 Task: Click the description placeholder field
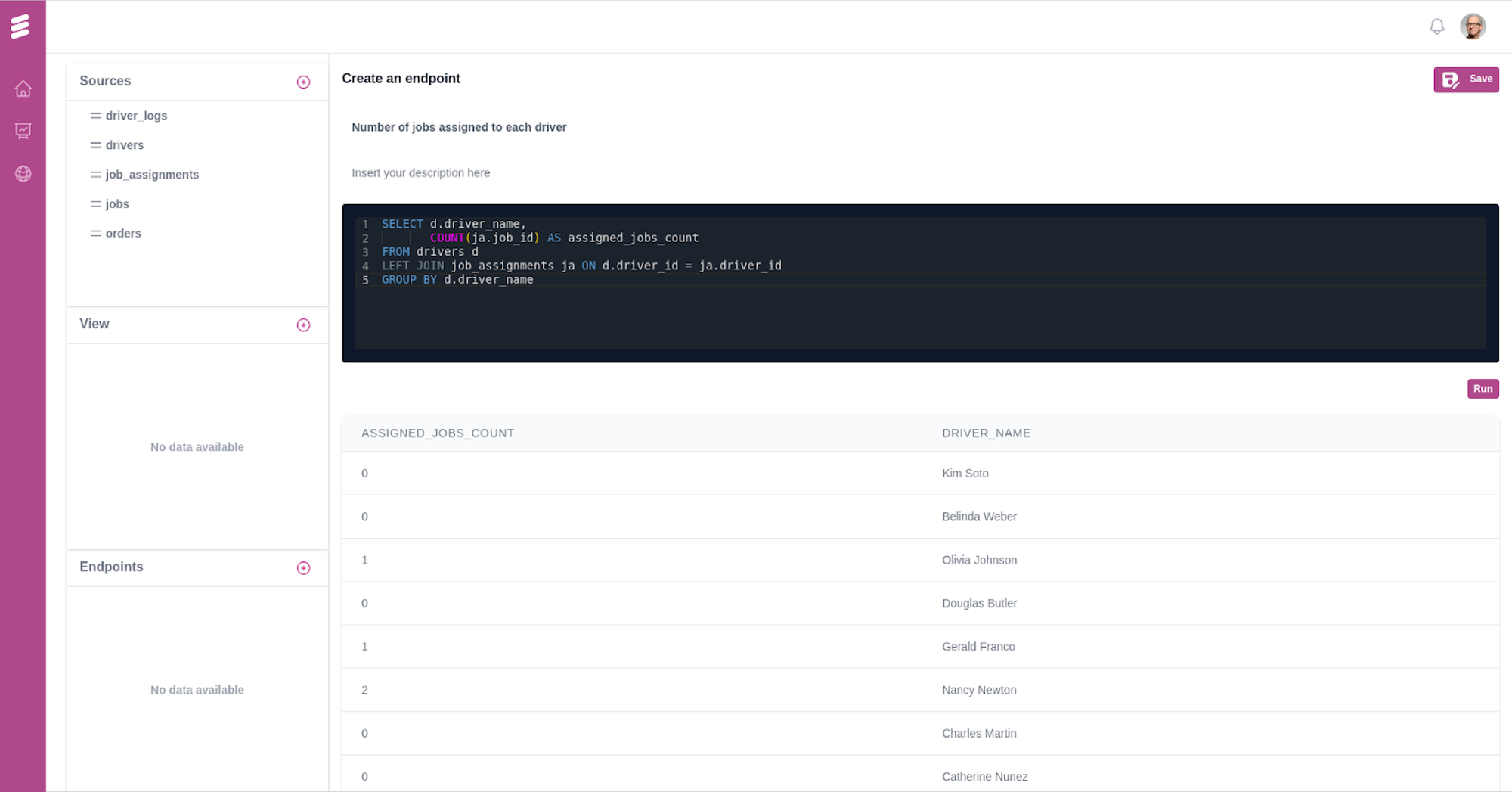point(420,172)
